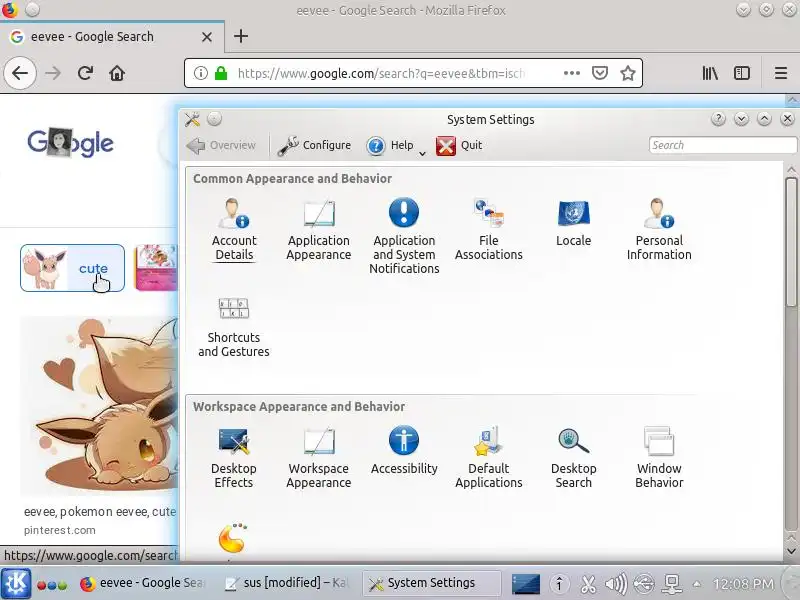Screen dimensions: 800x600
Task: Open Locale settings
Action: [573, 223]
